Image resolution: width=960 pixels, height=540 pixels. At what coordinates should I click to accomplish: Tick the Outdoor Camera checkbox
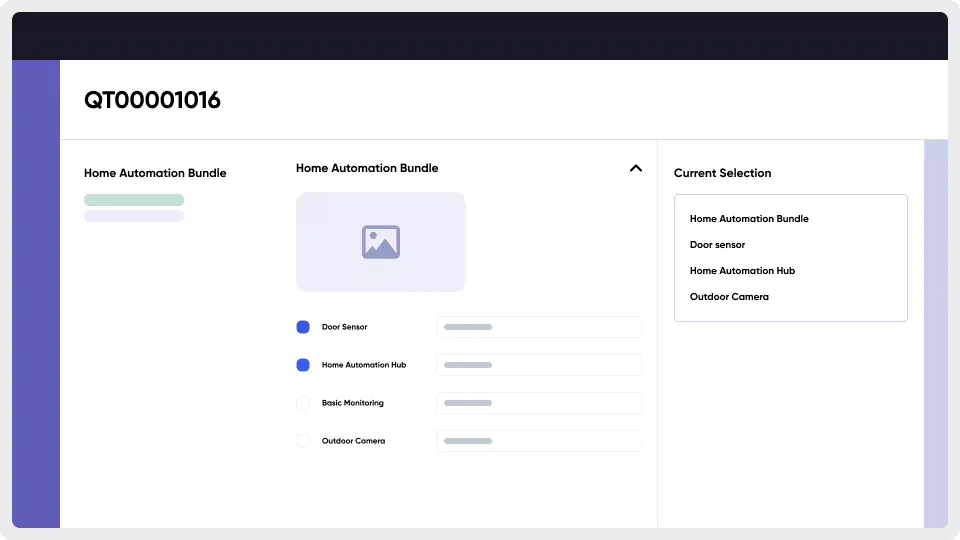click(x=303, y=441)
